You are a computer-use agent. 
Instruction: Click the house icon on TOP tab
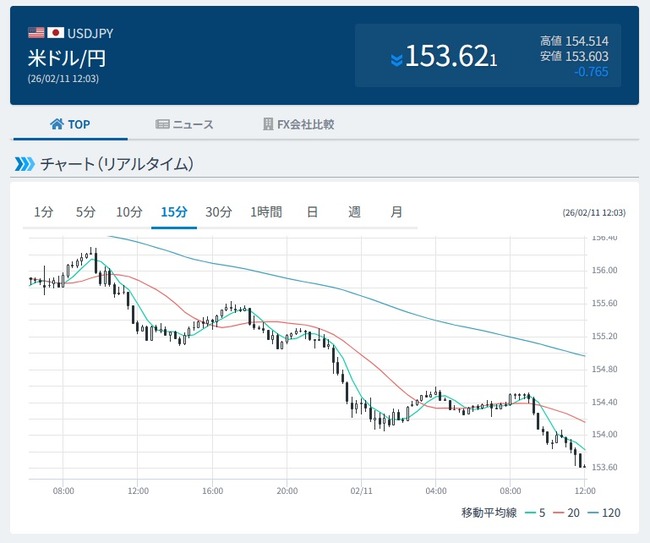55,125
